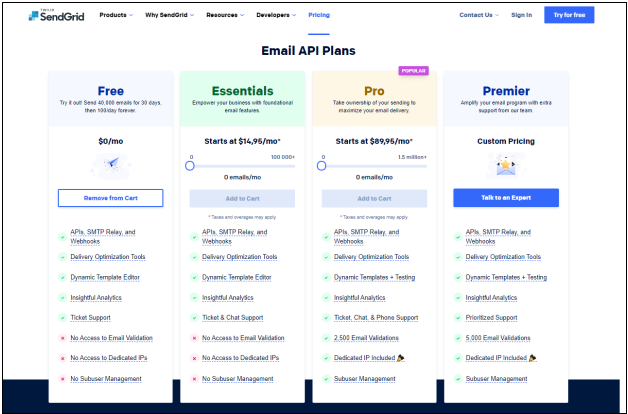
Task: Click Remove from Cart on Free plan
Action: pos(111,198)
